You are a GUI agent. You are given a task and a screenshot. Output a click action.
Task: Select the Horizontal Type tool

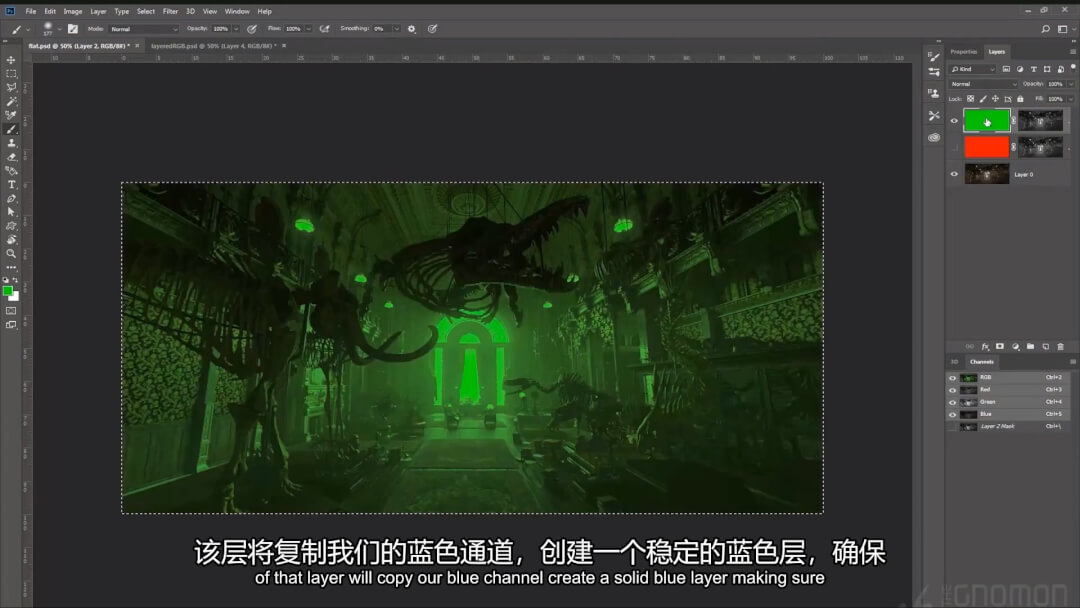[11, 185]
